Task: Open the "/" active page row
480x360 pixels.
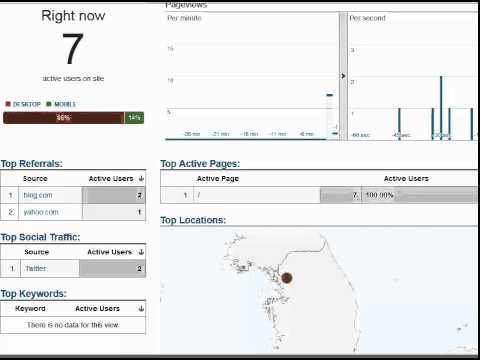Action: coord(319,195)
